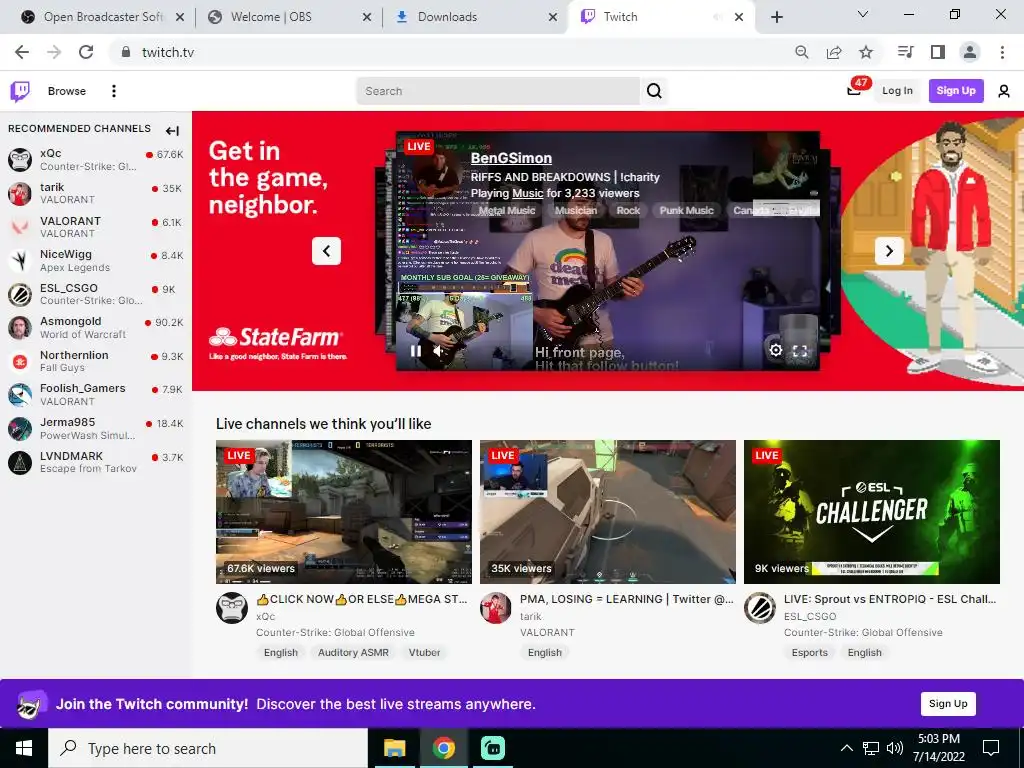
Task: Click the Music category link in featured stream
Action: pyautogui.click(x=528, y=193)
